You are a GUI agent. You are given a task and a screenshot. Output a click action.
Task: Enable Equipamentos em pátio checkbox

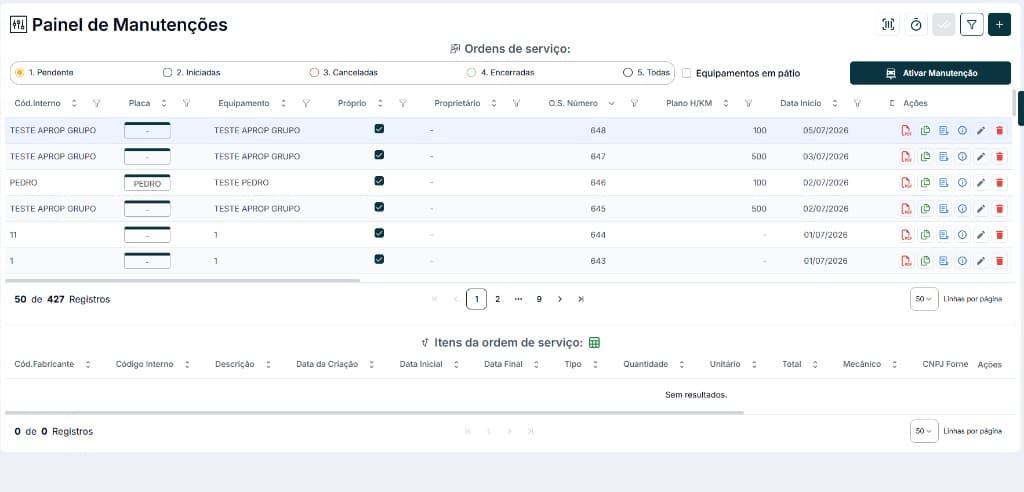pyautogui.click(x=686, y=73)
